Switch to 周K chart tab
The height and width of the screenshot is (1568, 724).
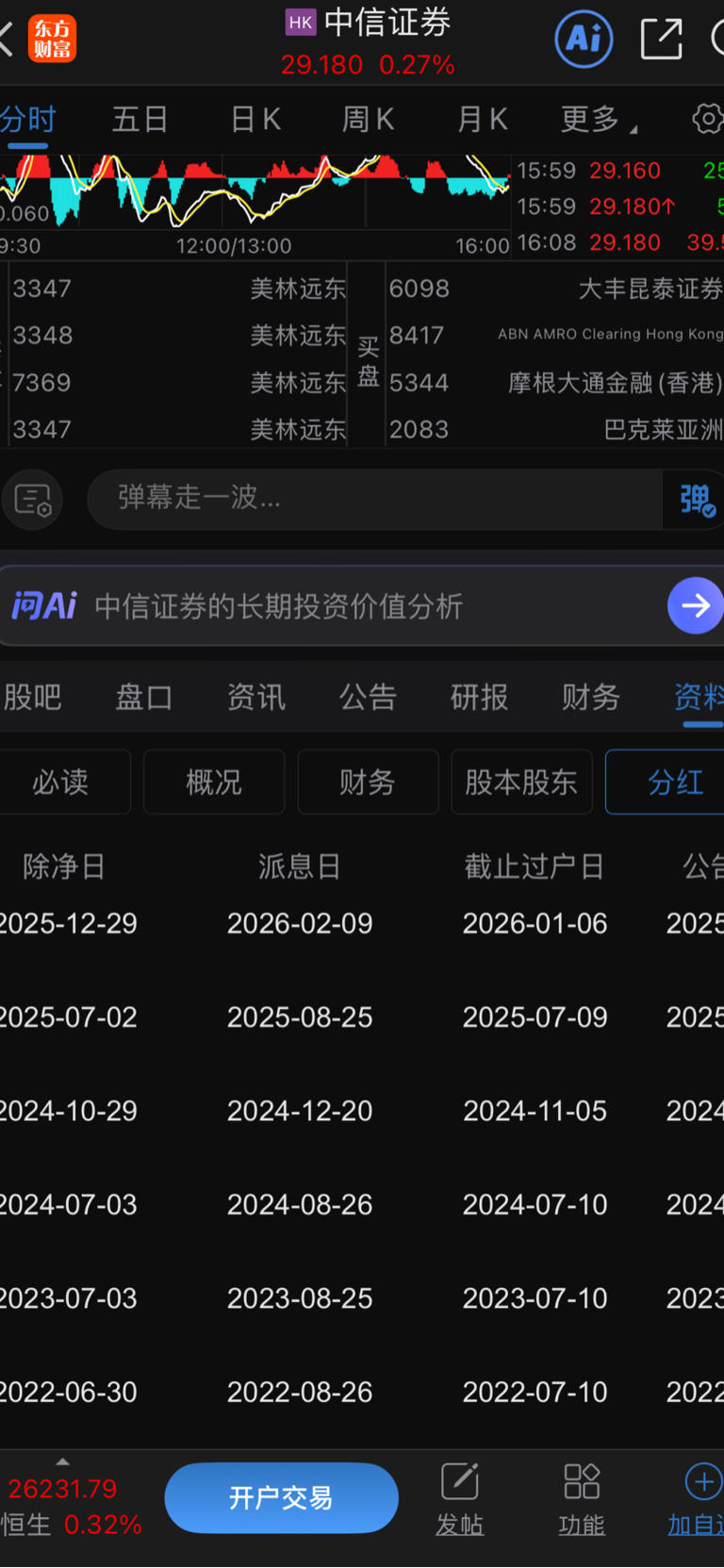(368, 120)
